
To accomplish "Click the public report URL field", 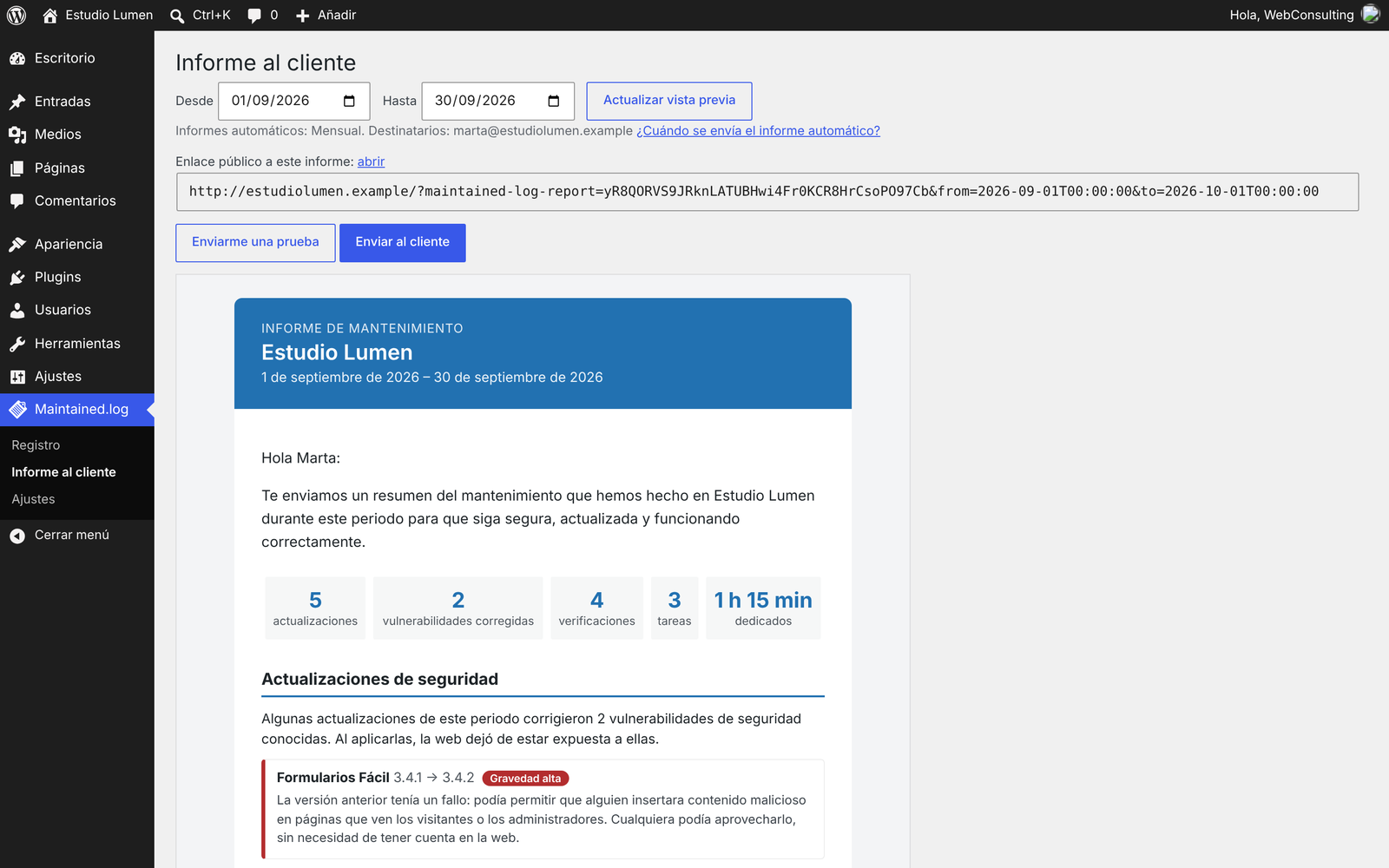I will [x=767, y=192].
